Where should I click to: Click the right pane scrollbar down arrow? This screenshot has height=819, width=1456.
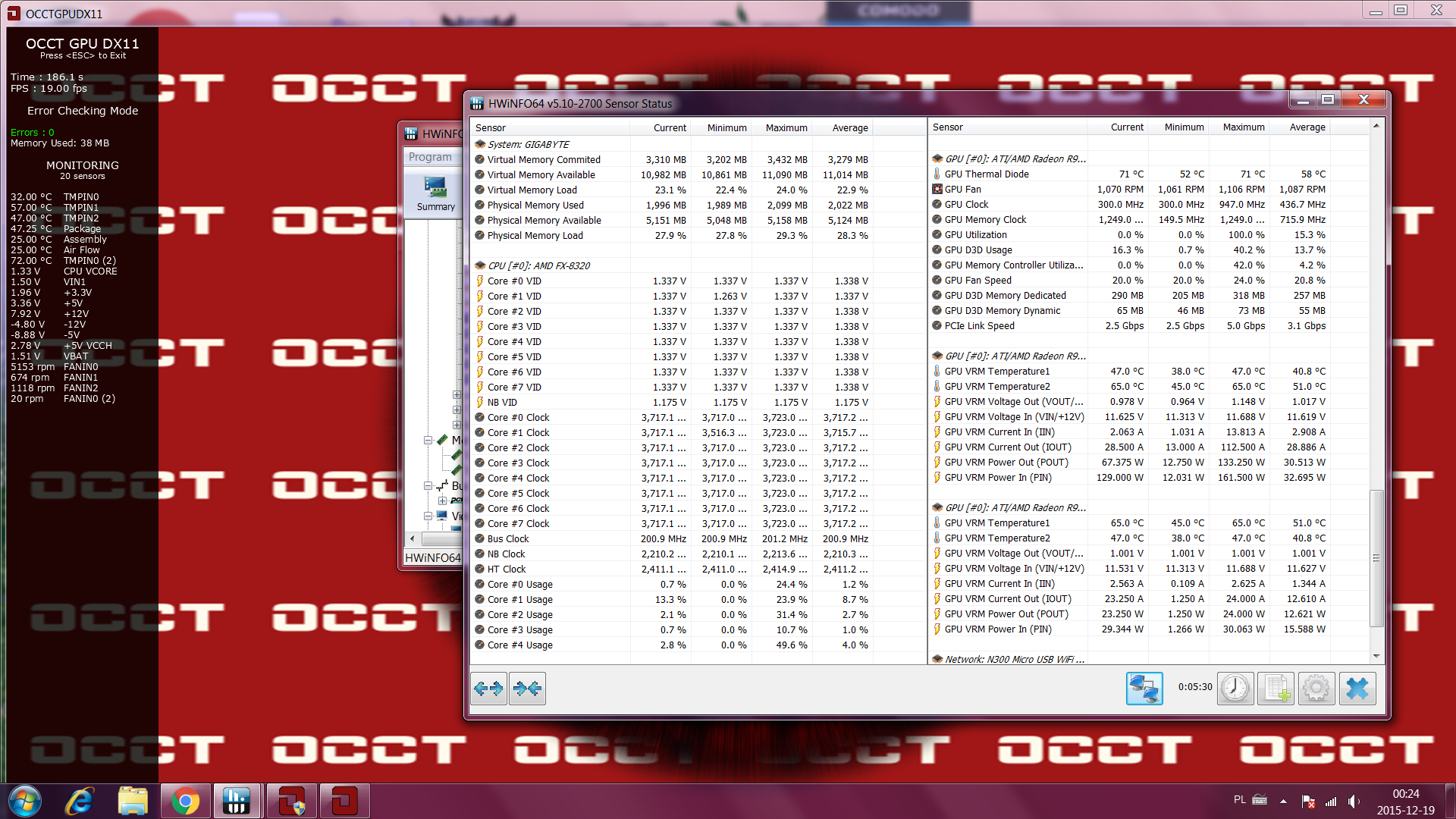(1376, 656)
